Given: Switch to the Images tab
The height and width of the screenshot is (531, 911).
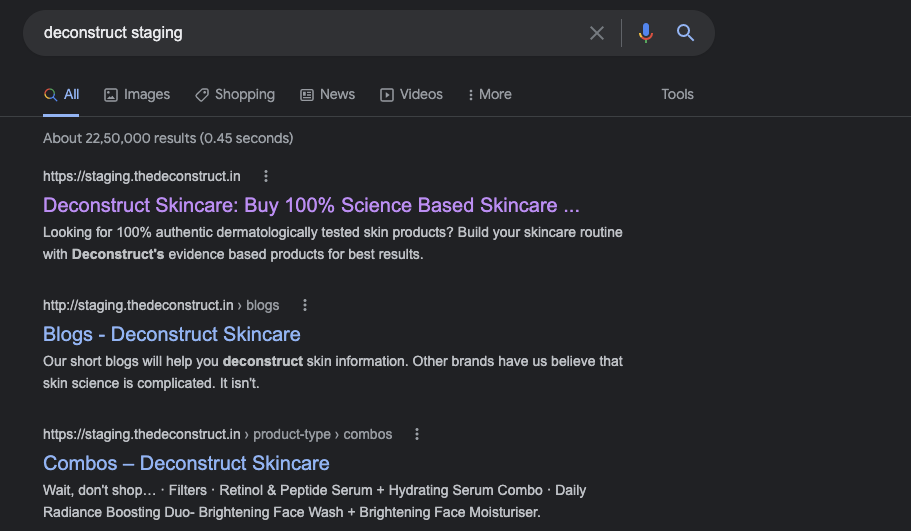Looking at the screenshot, I should pyautogui.click(x=137, y=95).
